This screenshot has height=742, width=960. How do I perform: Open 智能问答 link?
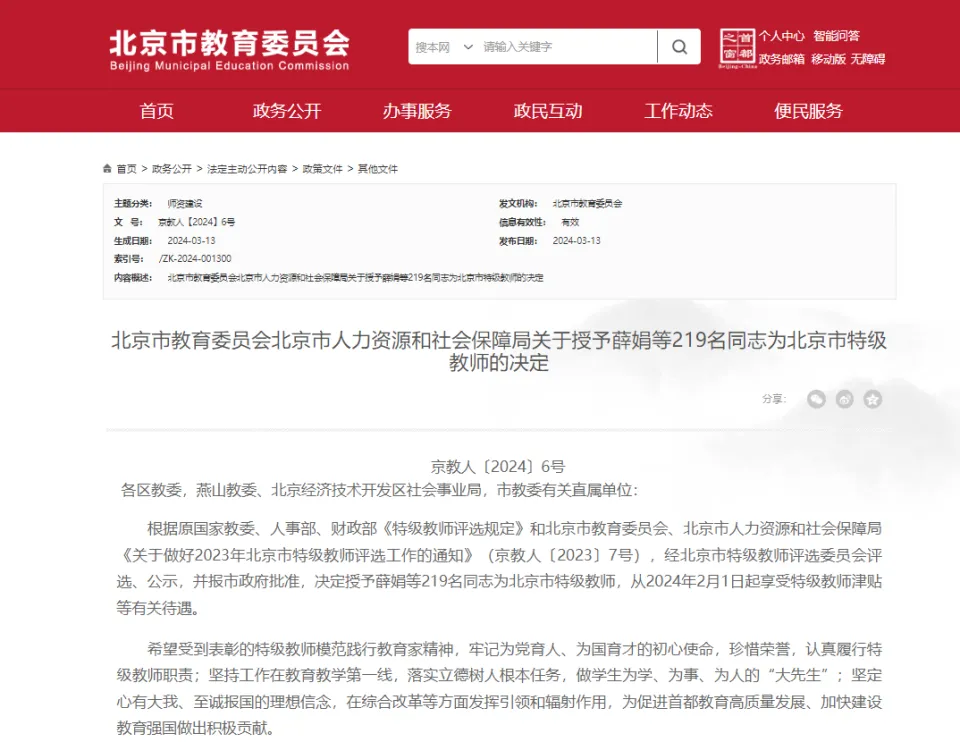tap(836, 36)
